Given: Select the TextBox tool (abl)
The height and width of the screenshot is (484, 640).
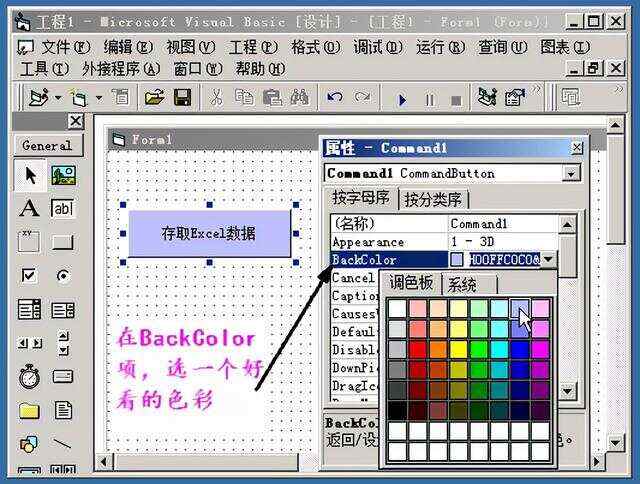Looking at the screenshot, I should tap(62, 208).
